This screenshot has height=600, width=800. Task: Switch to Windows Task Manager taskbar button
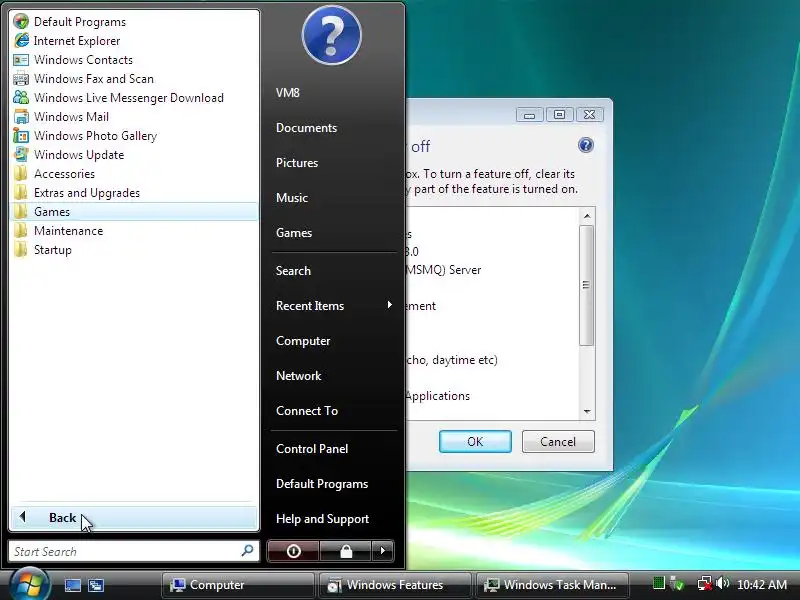pos(551,585)
